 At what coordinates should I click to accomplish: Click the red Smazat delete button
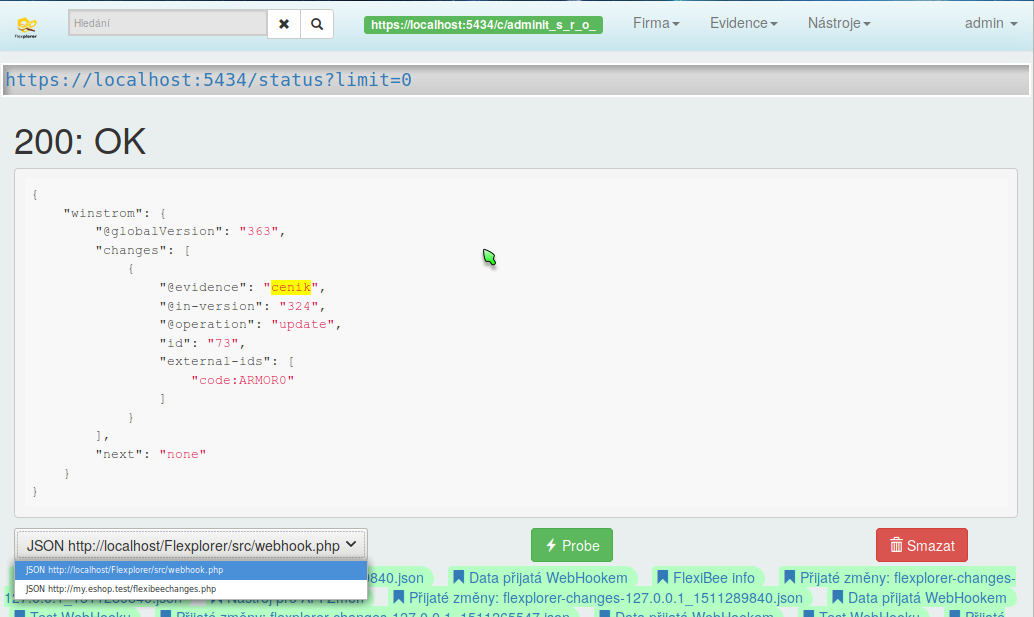(x=922, y=545)
